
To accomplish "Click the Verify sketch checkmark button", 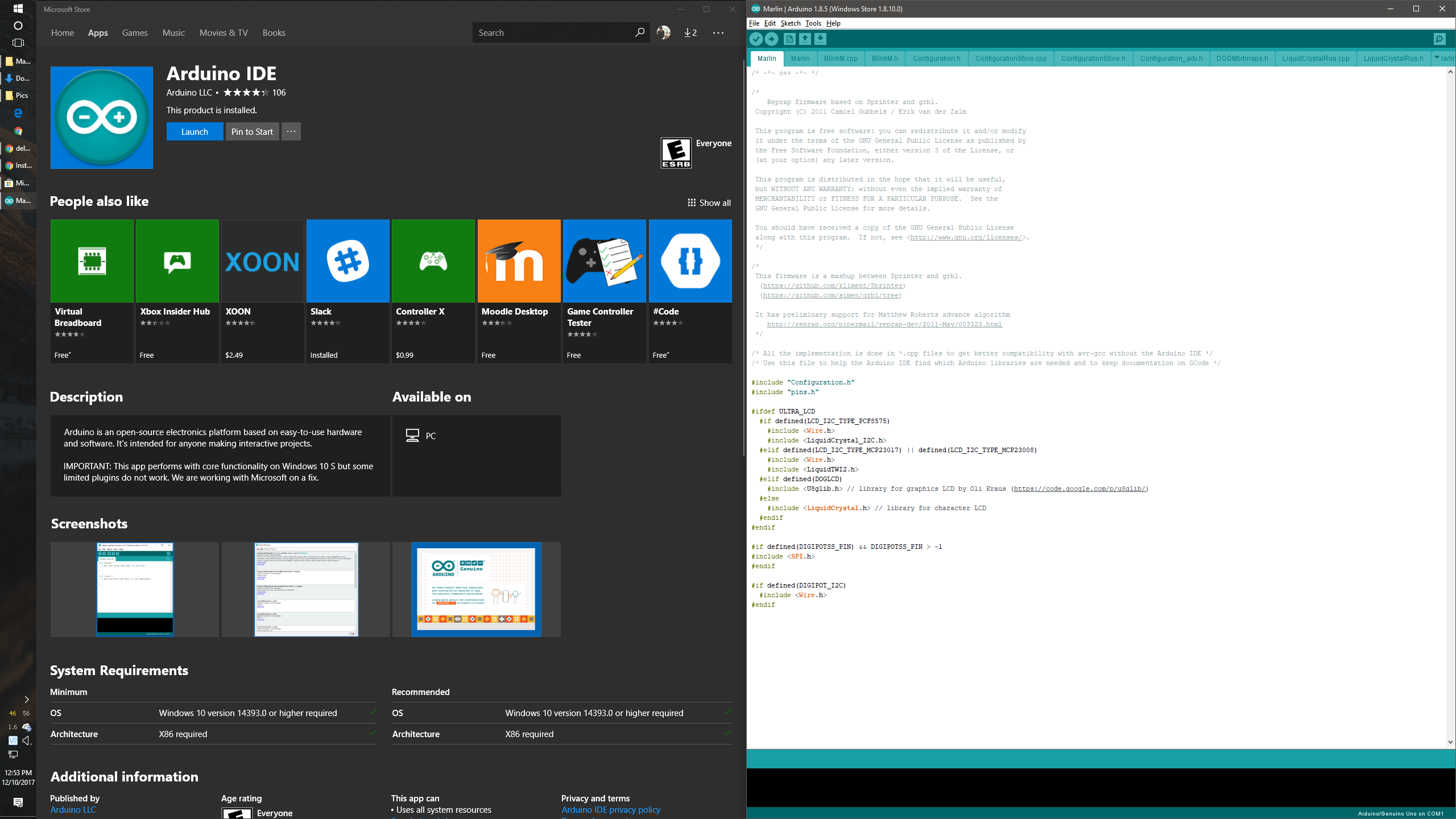I will tap(756, 39).
